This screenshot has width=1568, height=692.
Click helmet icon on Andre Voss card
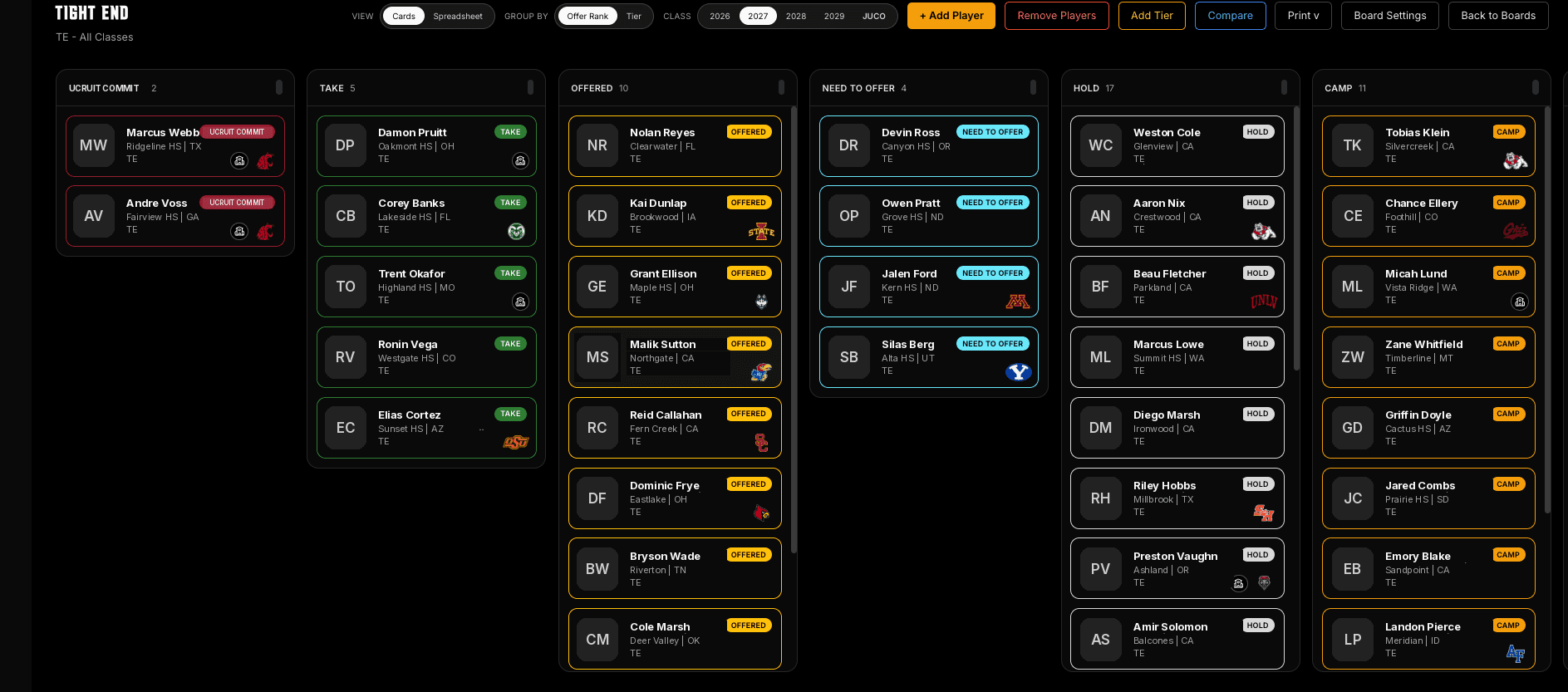239,232
